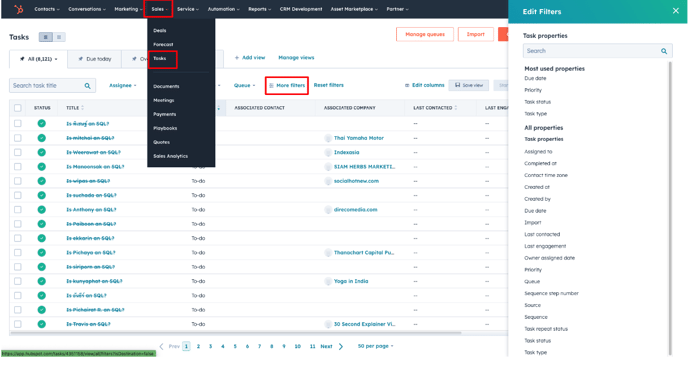Check the box for Is suchada on SQL?
The height and width of the screenshot is (368, 688).
tap(18, 195)
